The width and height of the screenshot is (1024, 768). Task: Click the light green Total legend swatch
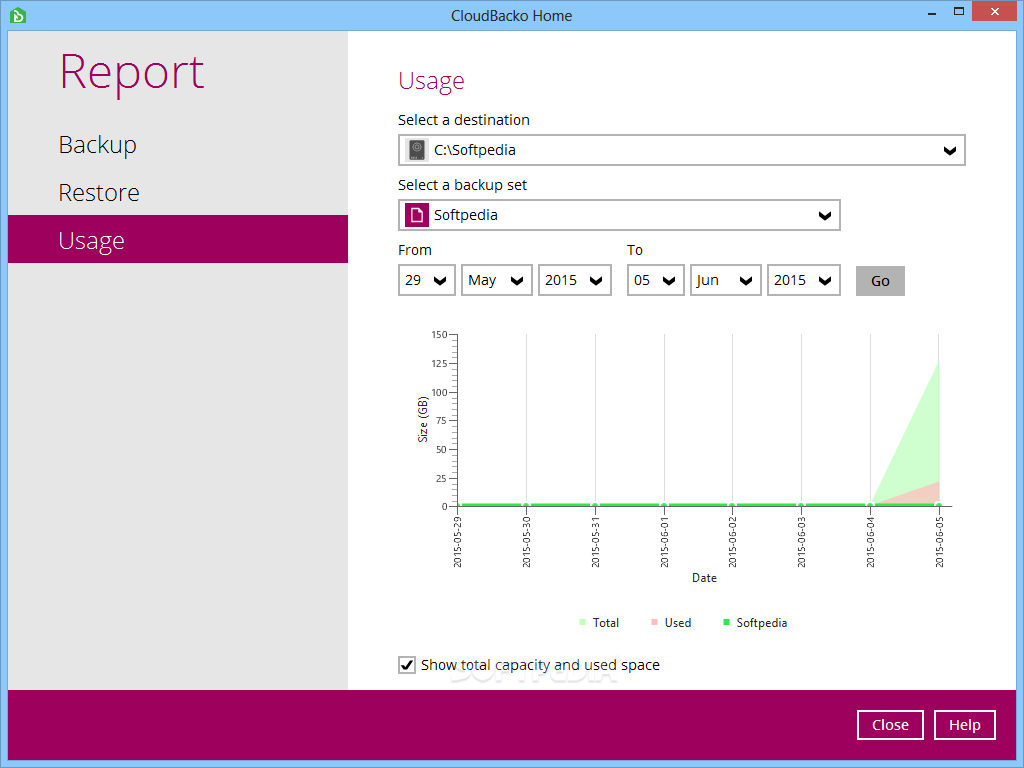point(583,622)
